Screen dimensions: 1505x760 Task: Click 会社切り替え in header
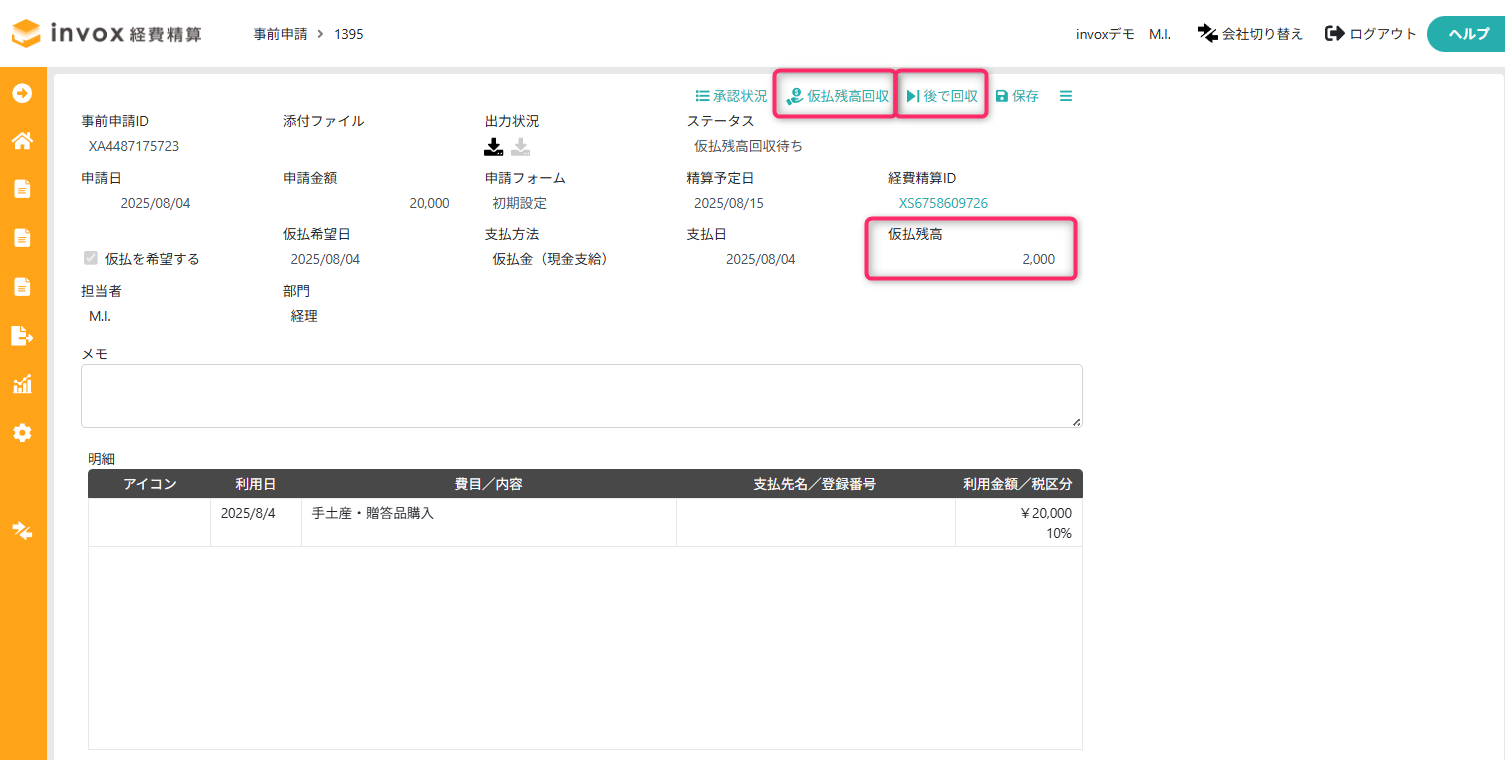coord(1251,34)
